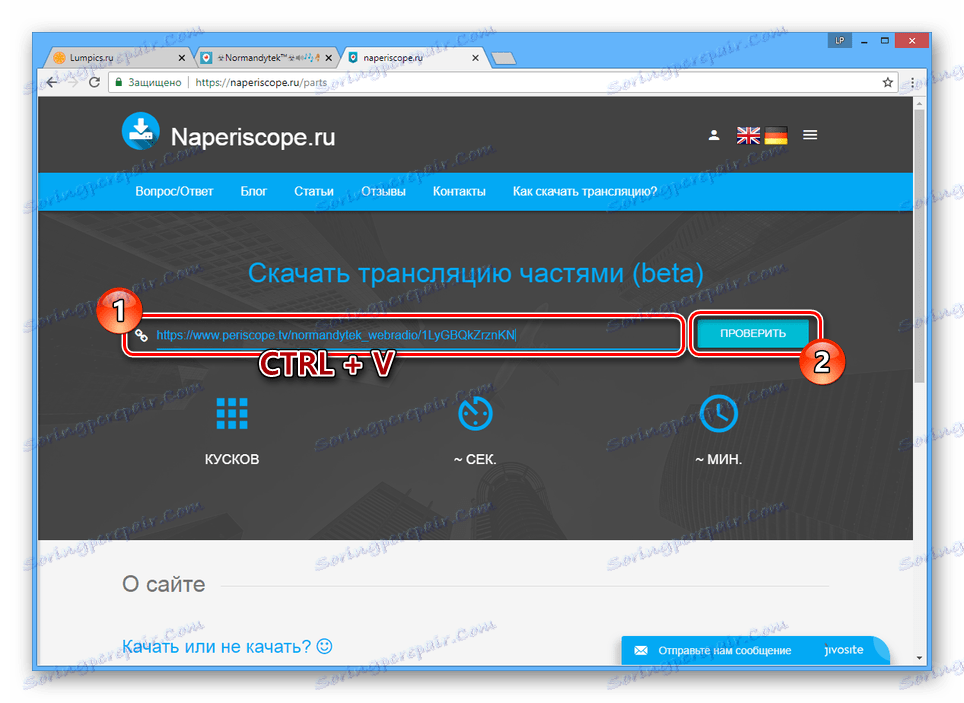
Task: Click the clock icon above МИН.
Action: (718, 412)
